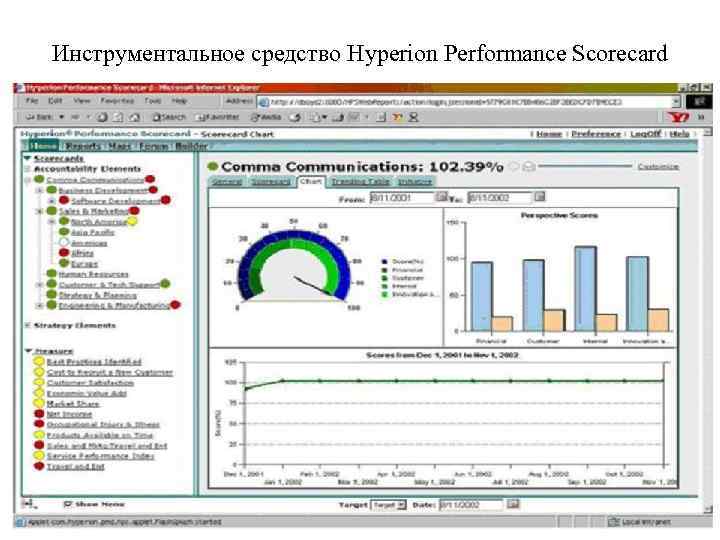Expand the Business Development tree node
This screenshot has width=720, height=540.
click(40, 190)
